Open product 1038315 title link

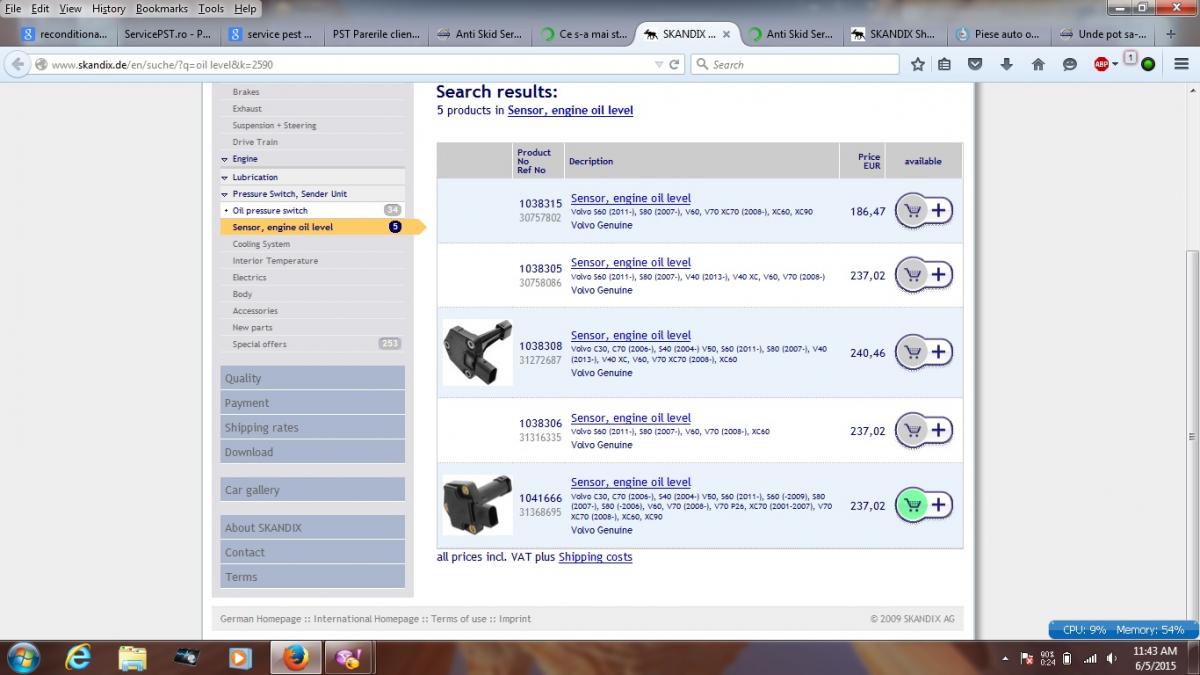click(631, 198)
